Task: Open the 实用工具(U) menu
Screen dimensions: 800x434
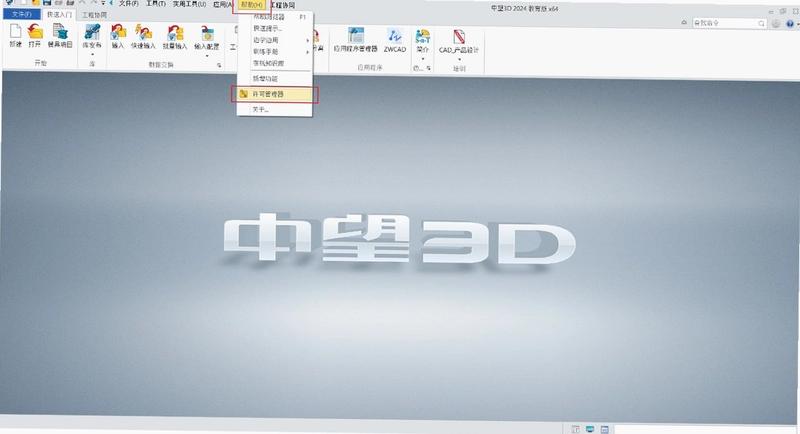Action: [189, 4]
